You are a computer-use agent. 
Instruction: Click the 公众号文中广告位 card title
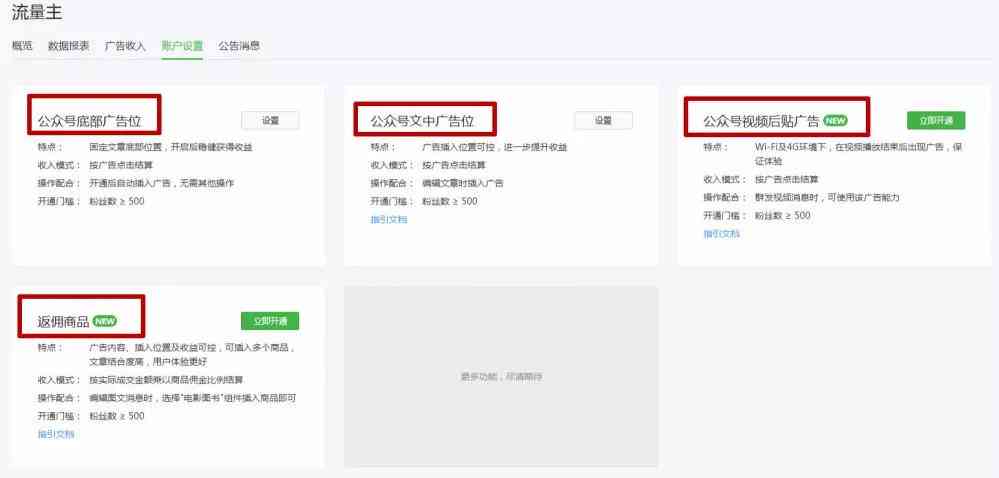pyautogui.click(x=422, y=121)
